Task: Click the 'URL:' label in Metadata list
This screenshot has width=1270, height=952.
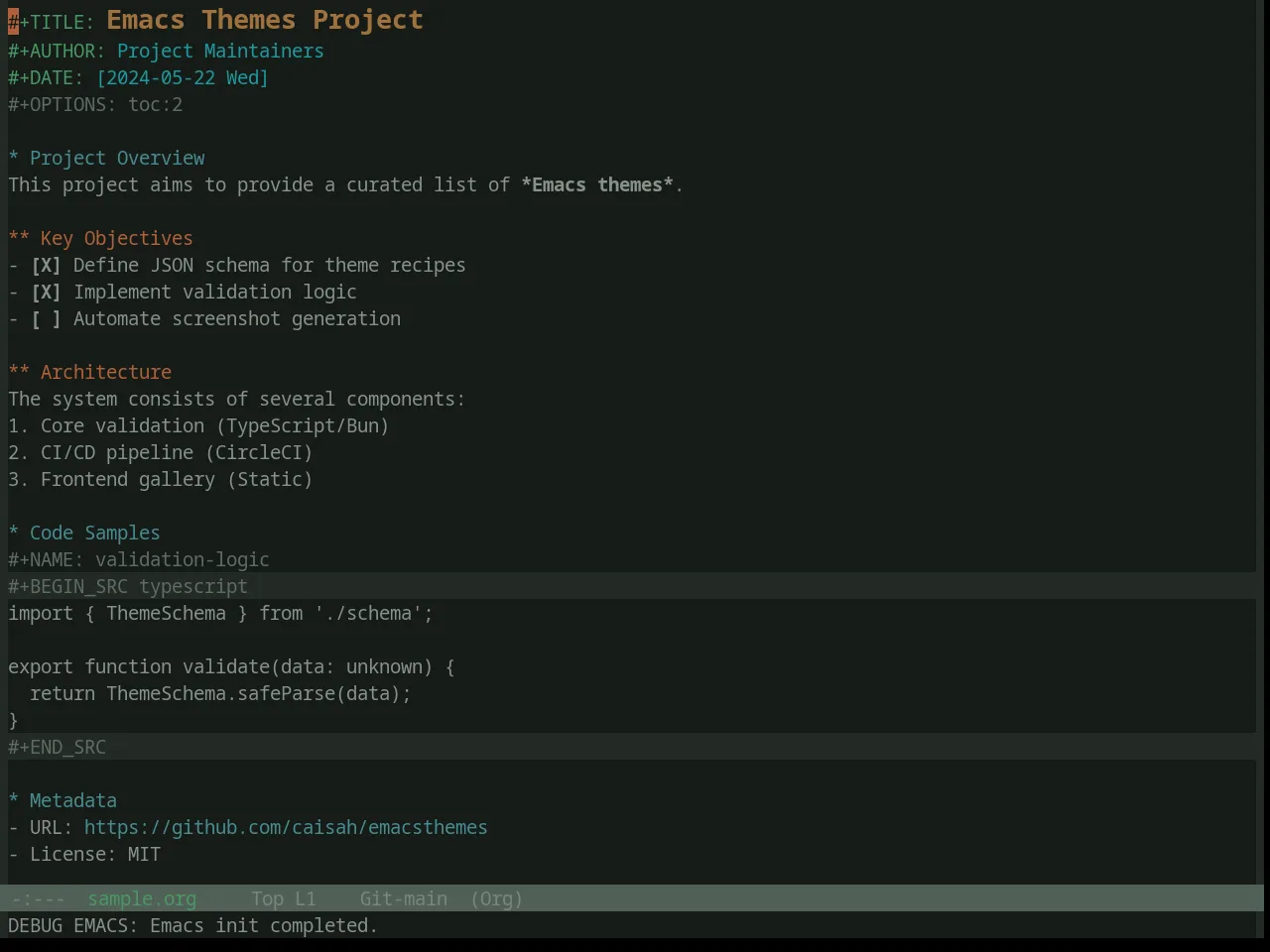Action: pyautogui.click(x=52, y=828)
